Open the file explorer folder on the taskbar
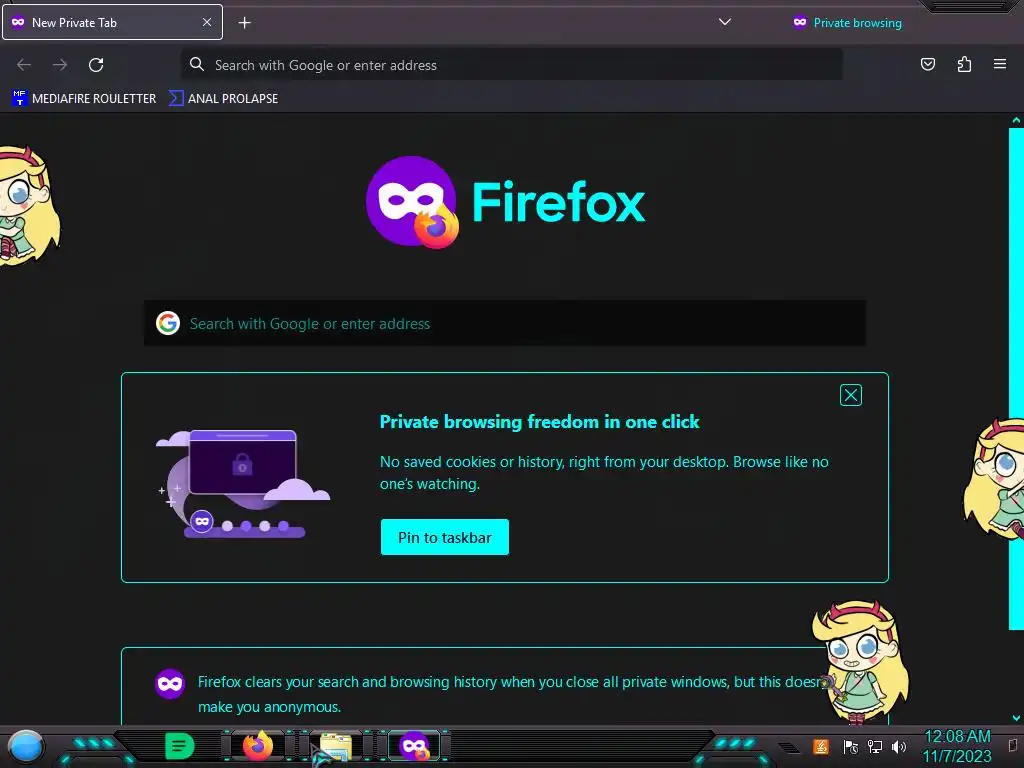1024x768 pixels. tap(336, 746)
